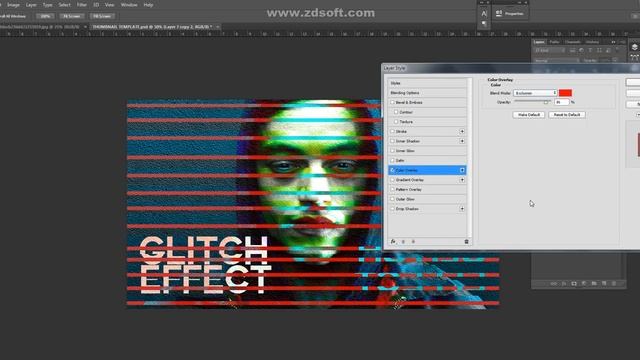Click the Fill Screen button
Image resolution: width=640 pixels, height=360 pixels.
click(x=102, y=16)
